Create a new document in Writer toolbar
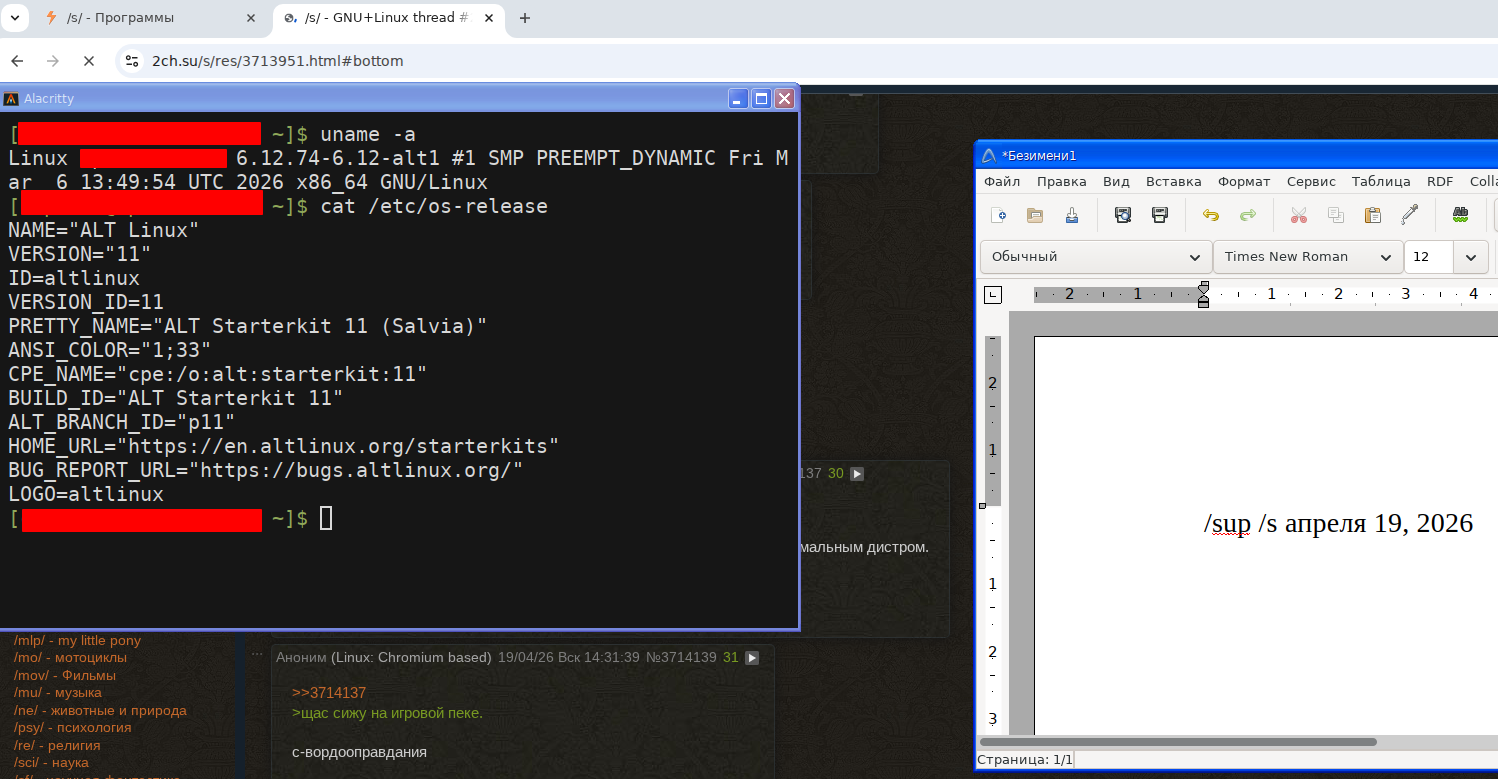The height and width of the screenshot is (779, 1498). click(x=998, y=215)
